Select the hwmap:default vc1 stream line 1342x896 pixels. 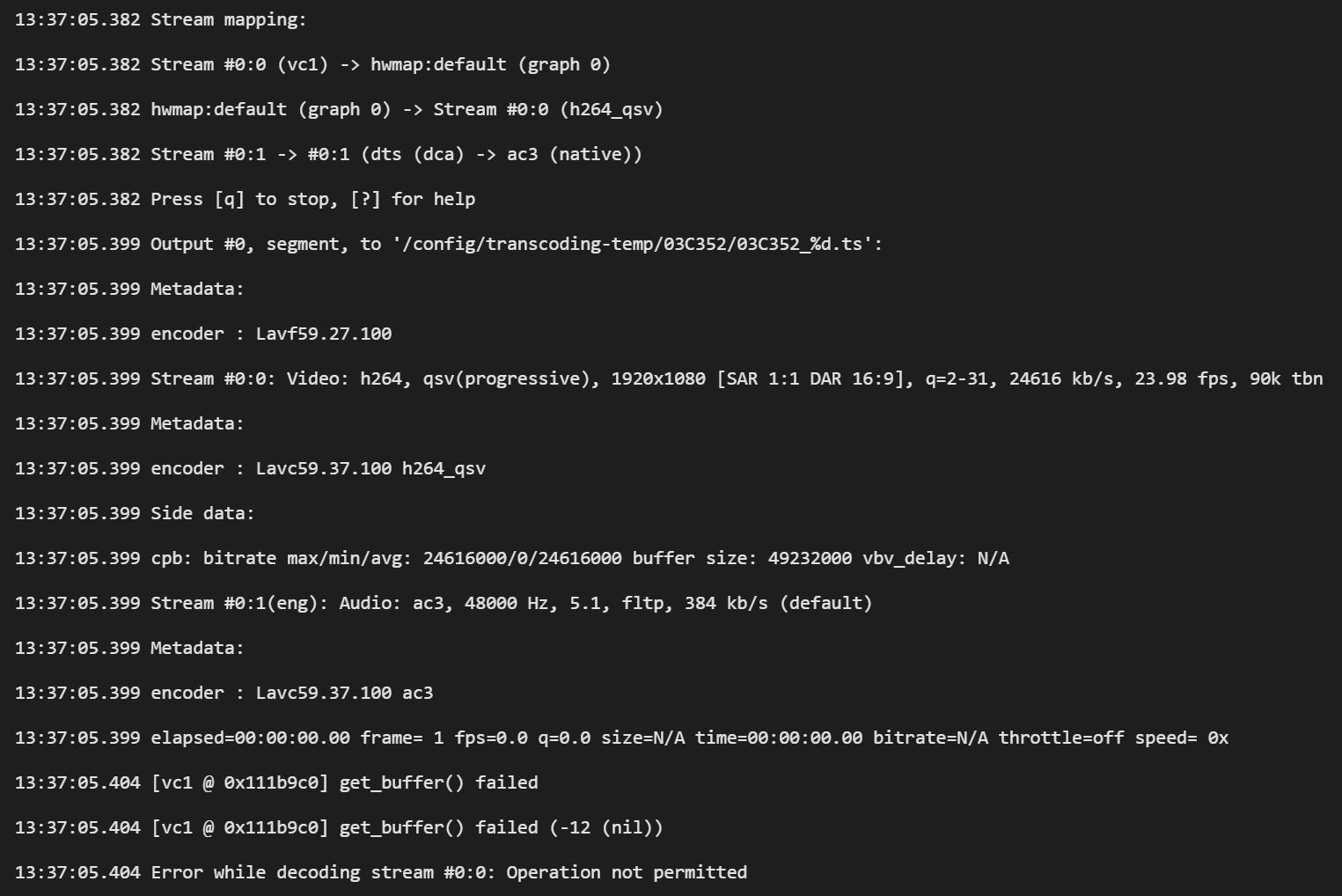pos(312,64)
